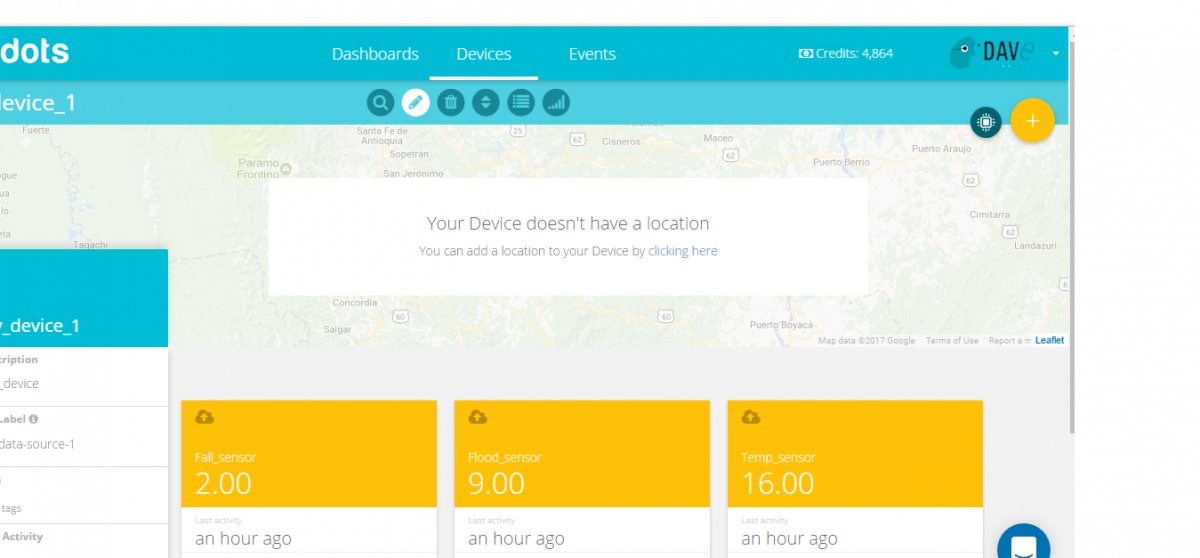The width and height of the screenshot is (1200, 558).
Task: Delete the device with the trash icon
Action: pyautogui.click(x=451, y=102)
